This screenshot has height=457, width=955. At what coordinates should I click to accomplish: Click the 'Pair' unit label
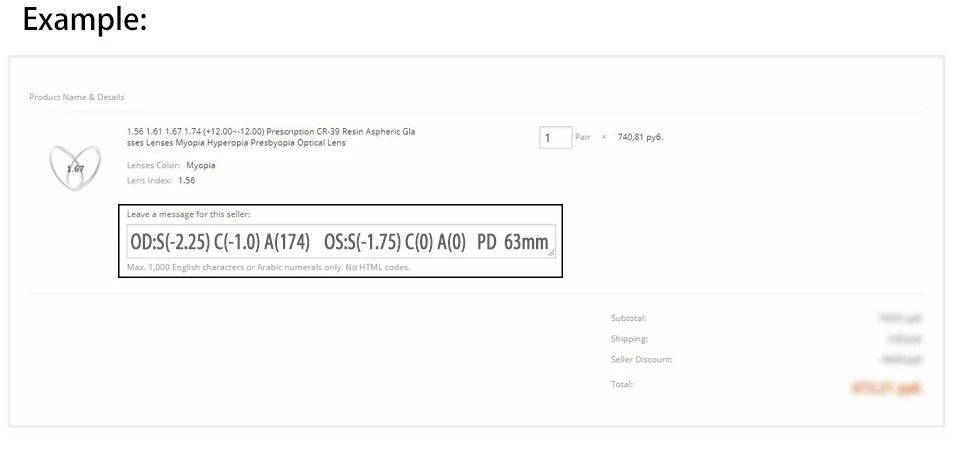[583, 137]
